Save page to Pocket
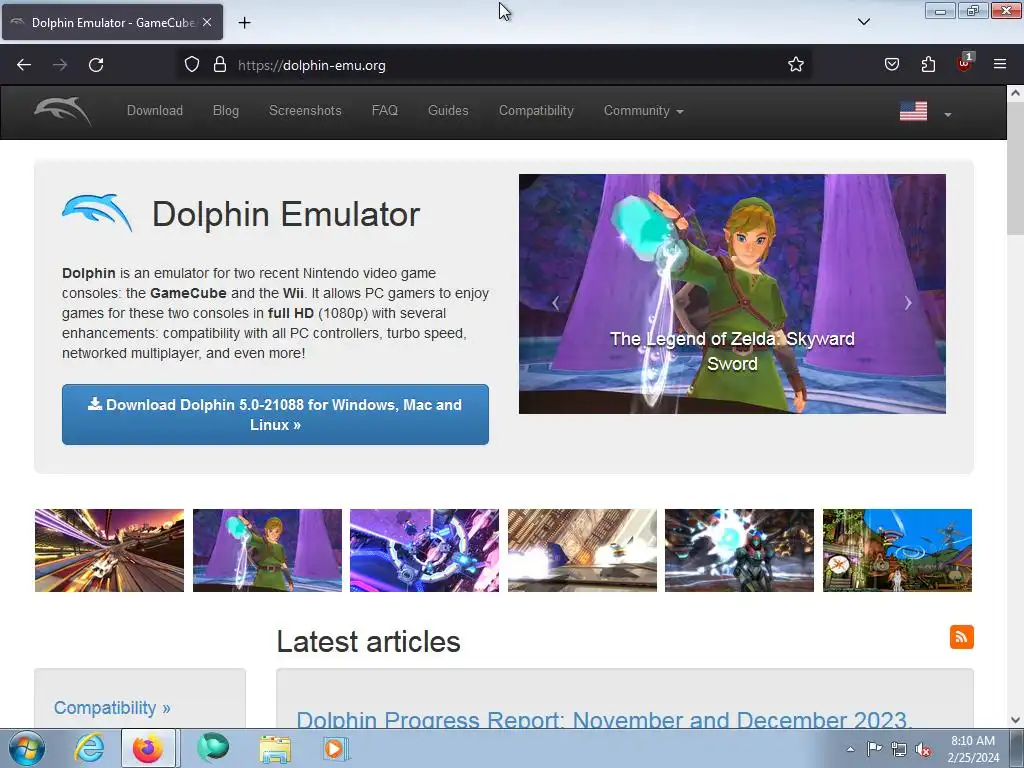Viewport: 1024px width, 768px height. click(891, 65)
